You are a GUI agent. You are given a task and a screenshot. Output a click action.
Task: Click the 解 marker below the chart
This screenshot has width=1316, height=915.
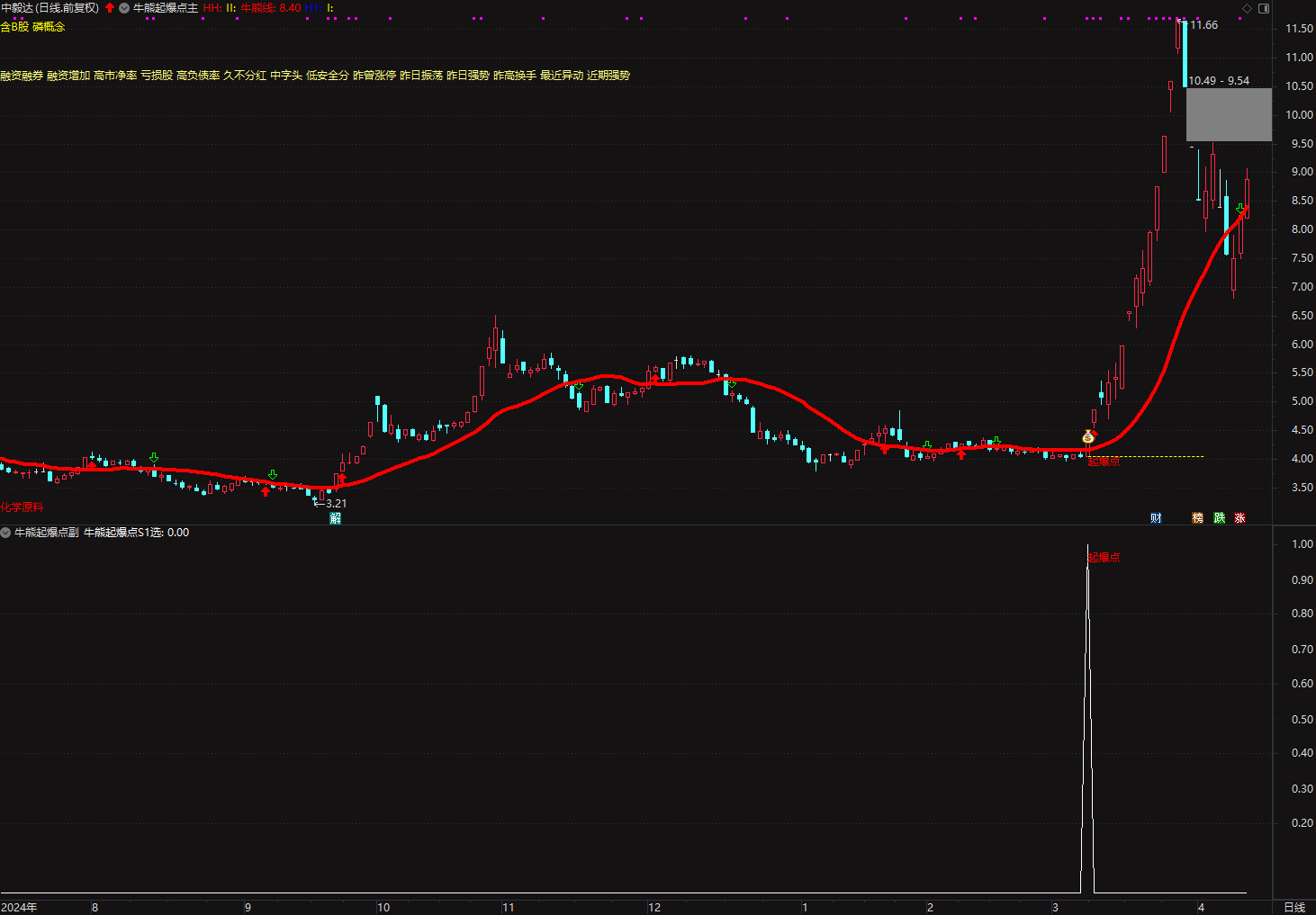335,518
